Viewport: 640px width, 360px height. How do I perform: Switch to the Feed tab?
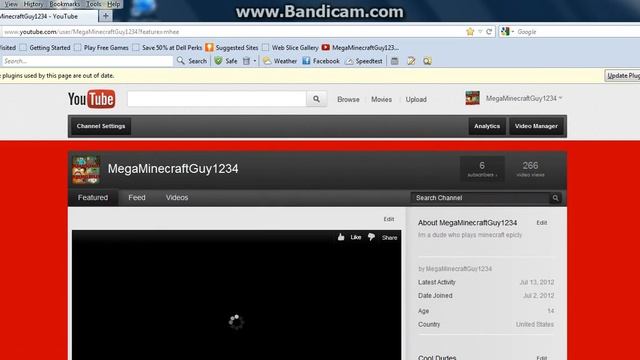coord(137,198)
